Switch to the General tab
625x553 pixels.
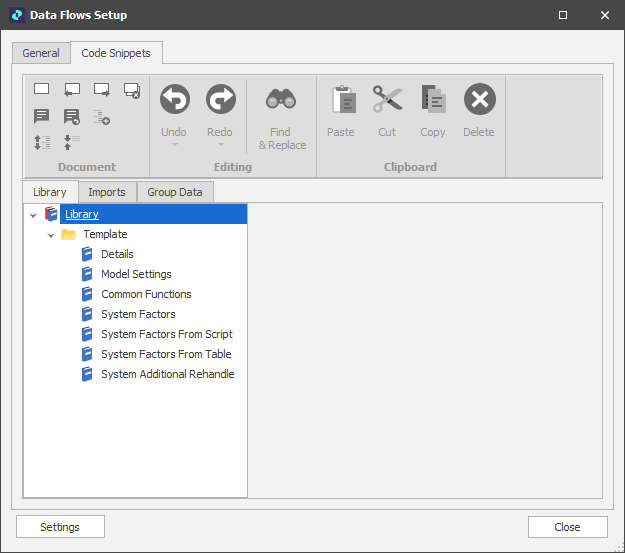41,53
